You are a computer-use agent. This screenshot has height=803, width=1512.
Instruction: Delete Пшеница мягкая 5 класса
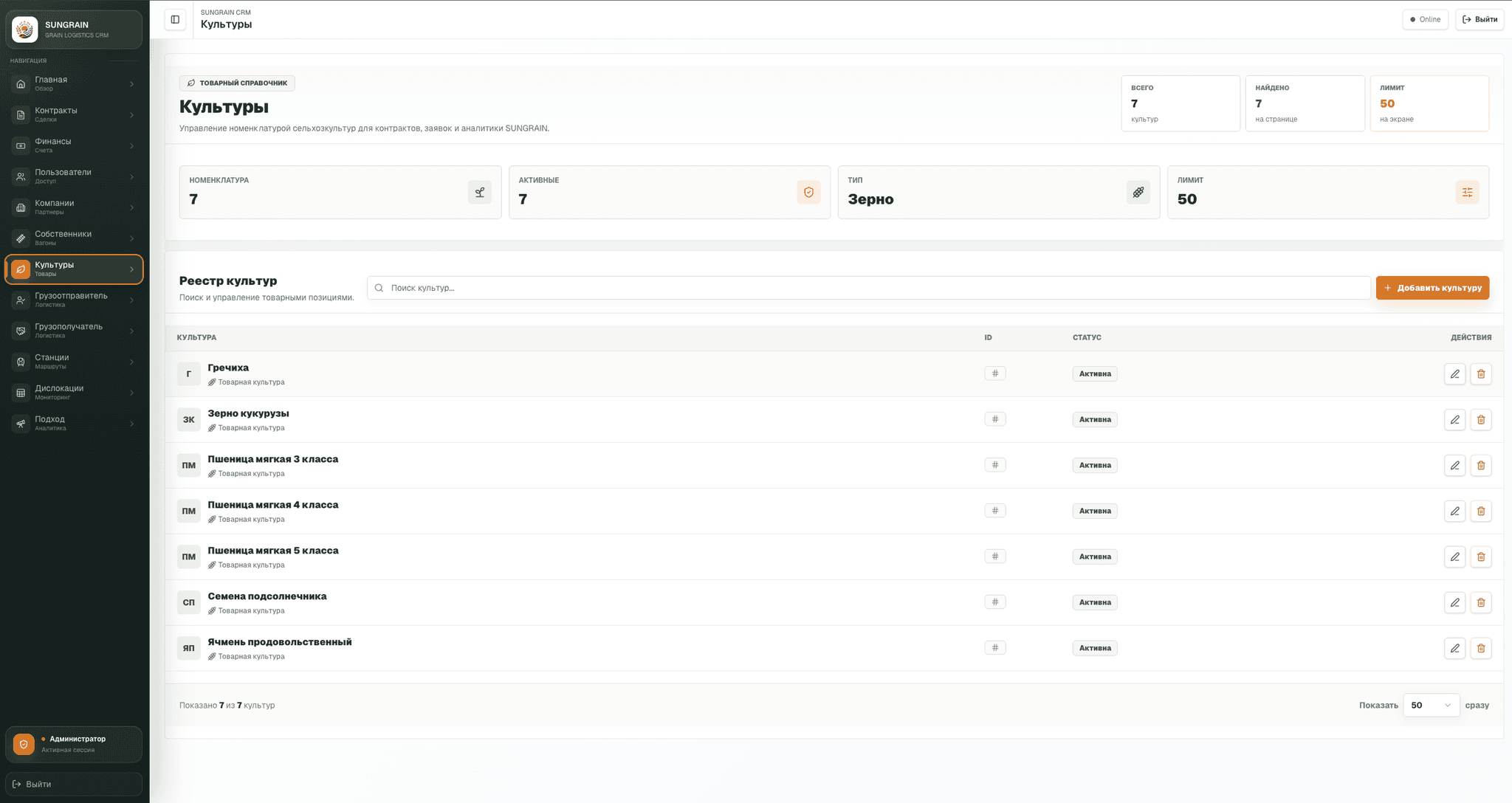click(x=1481, y=557)
